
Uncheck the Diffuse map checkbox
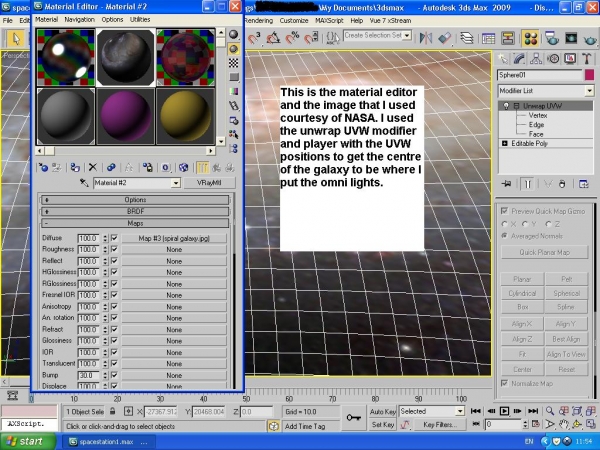tap(114, 238)
